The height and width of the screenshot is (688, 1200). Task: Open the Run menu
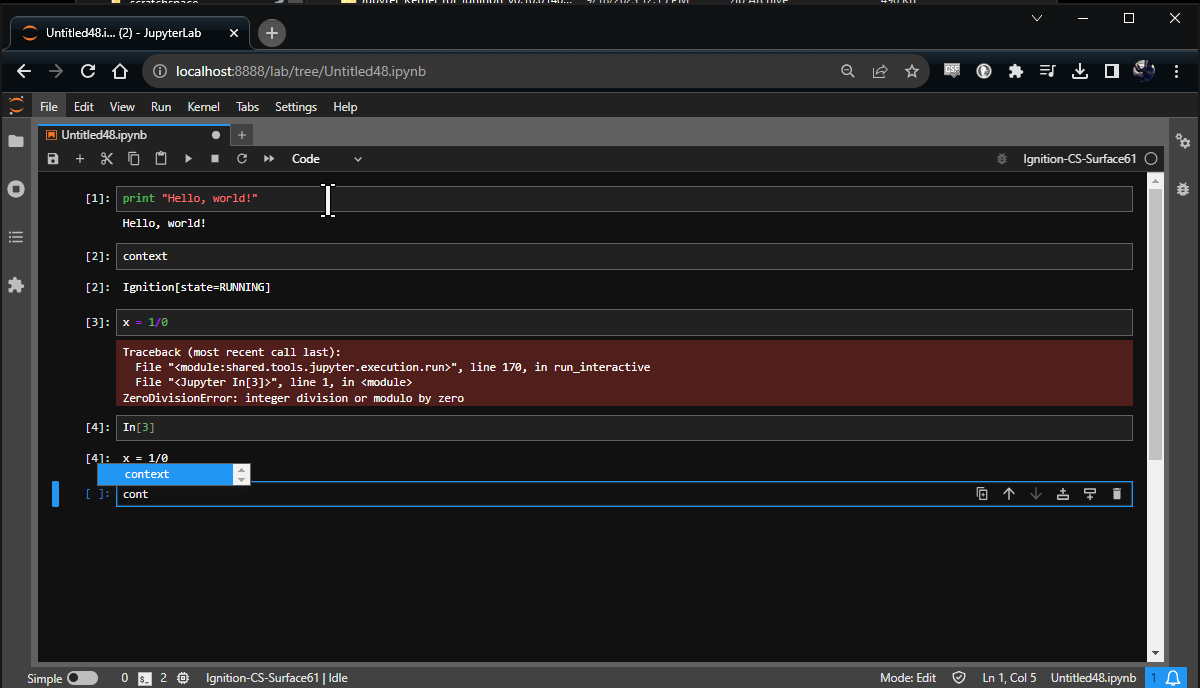(x=161, y=107)
